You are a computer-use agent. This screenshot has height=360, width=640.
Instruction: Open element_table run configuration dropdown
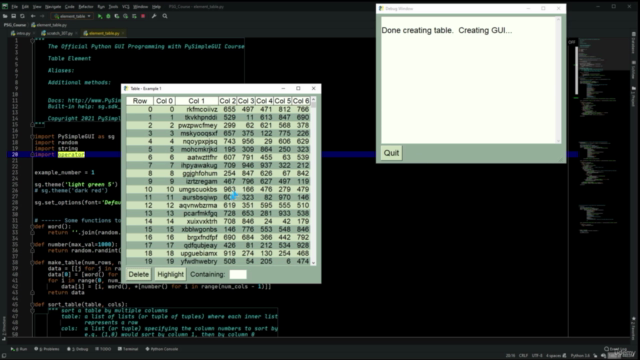point(73,16)
